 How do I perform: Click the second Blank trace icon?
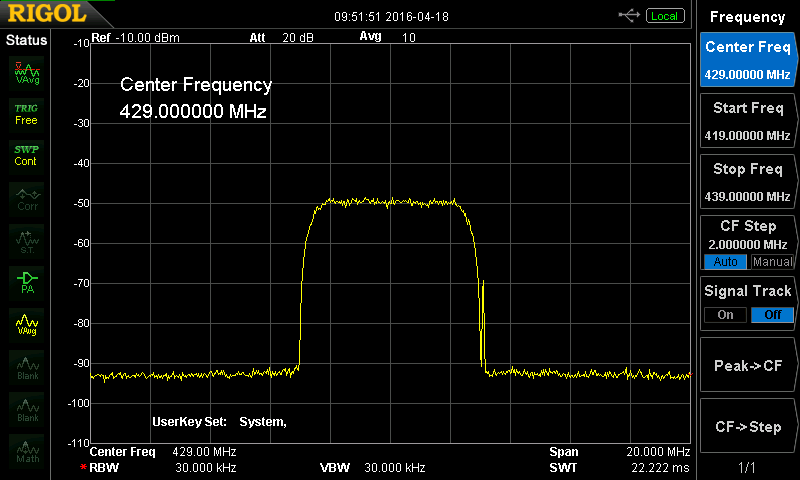point(27,409)
